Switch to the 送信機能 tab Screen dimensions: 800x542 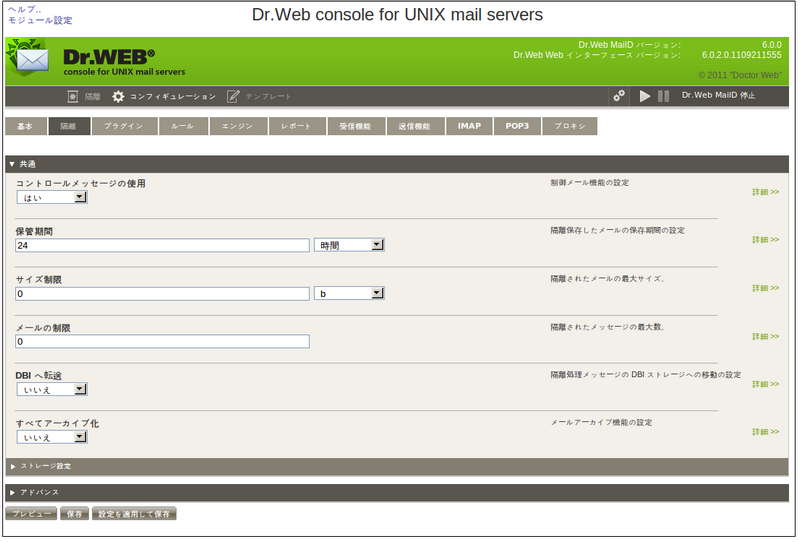point(415,126)
